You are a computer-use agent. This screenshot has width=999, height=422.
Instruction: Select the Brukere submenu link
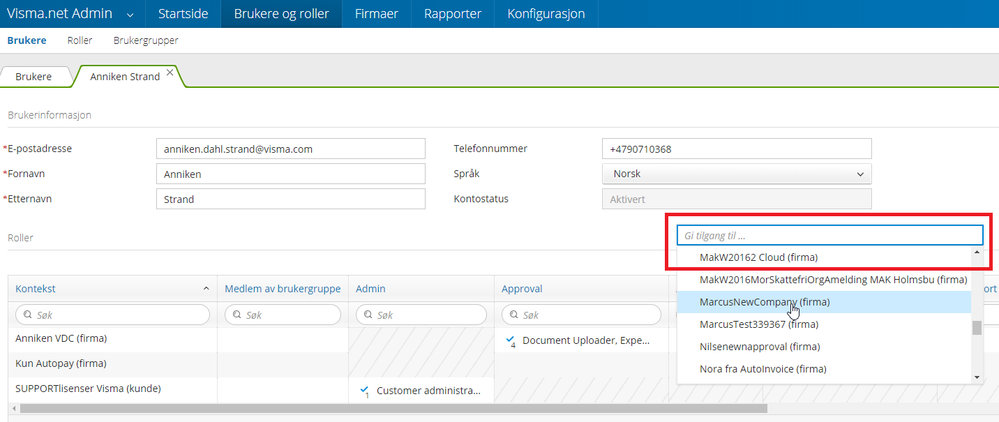coord(27,41)
